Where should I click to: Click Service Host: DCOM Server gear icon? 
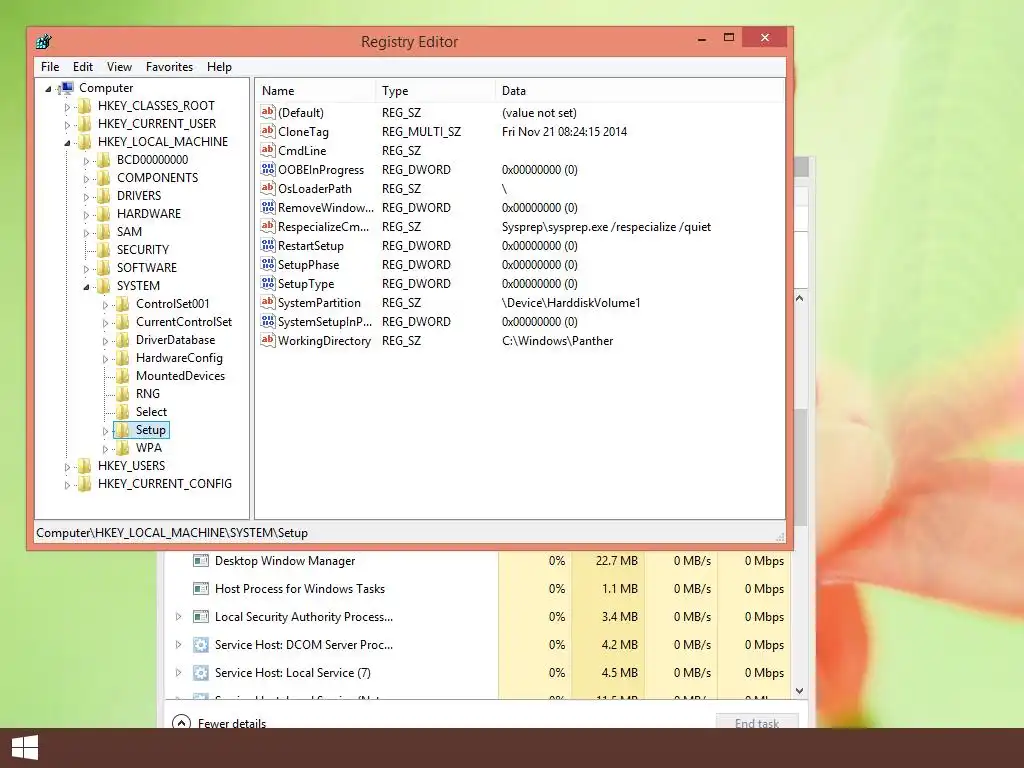[x=200, y=645]
